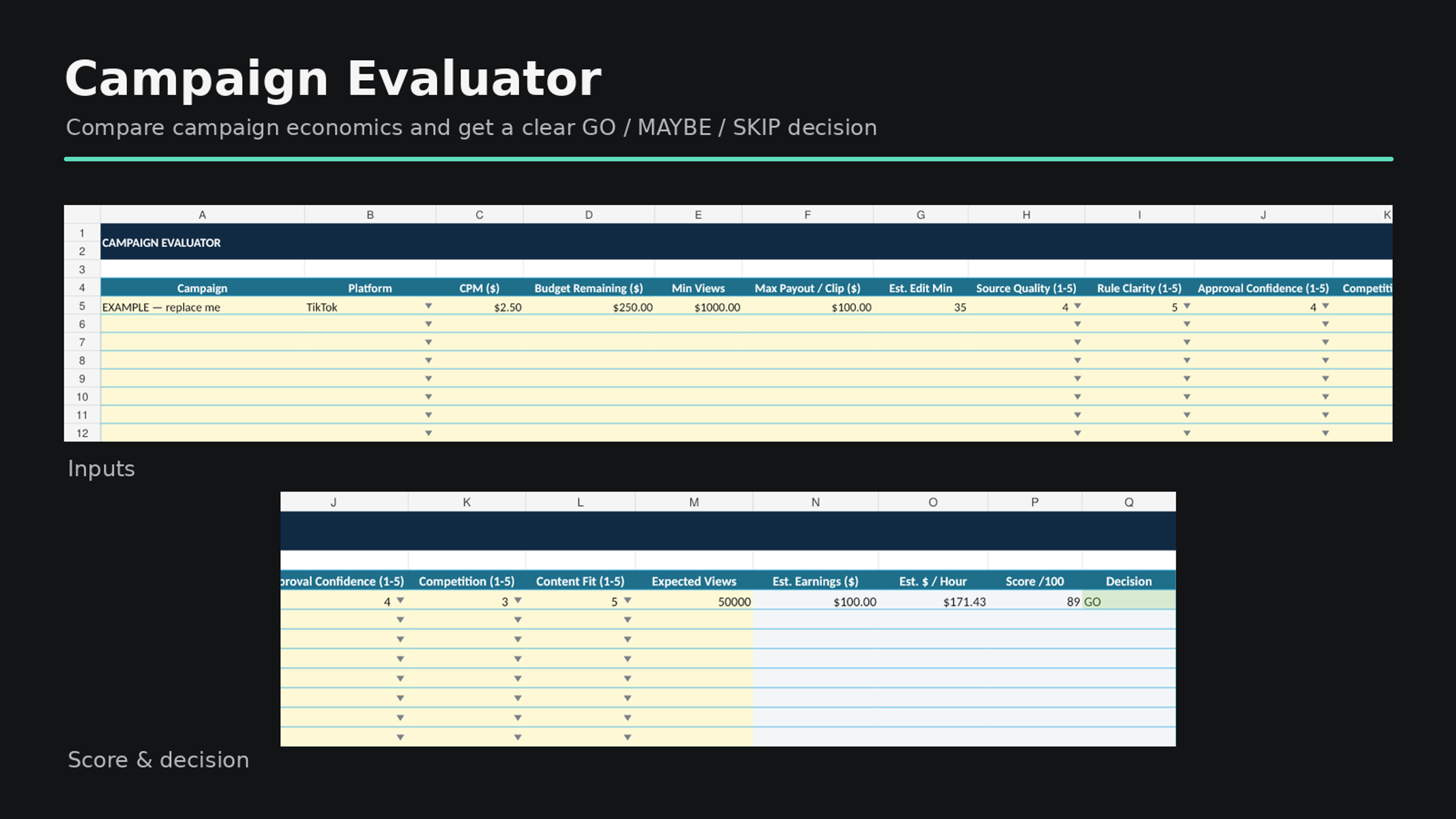
Task: Open Platform dropdown arrow in row 8
Action: click(428, 361)
